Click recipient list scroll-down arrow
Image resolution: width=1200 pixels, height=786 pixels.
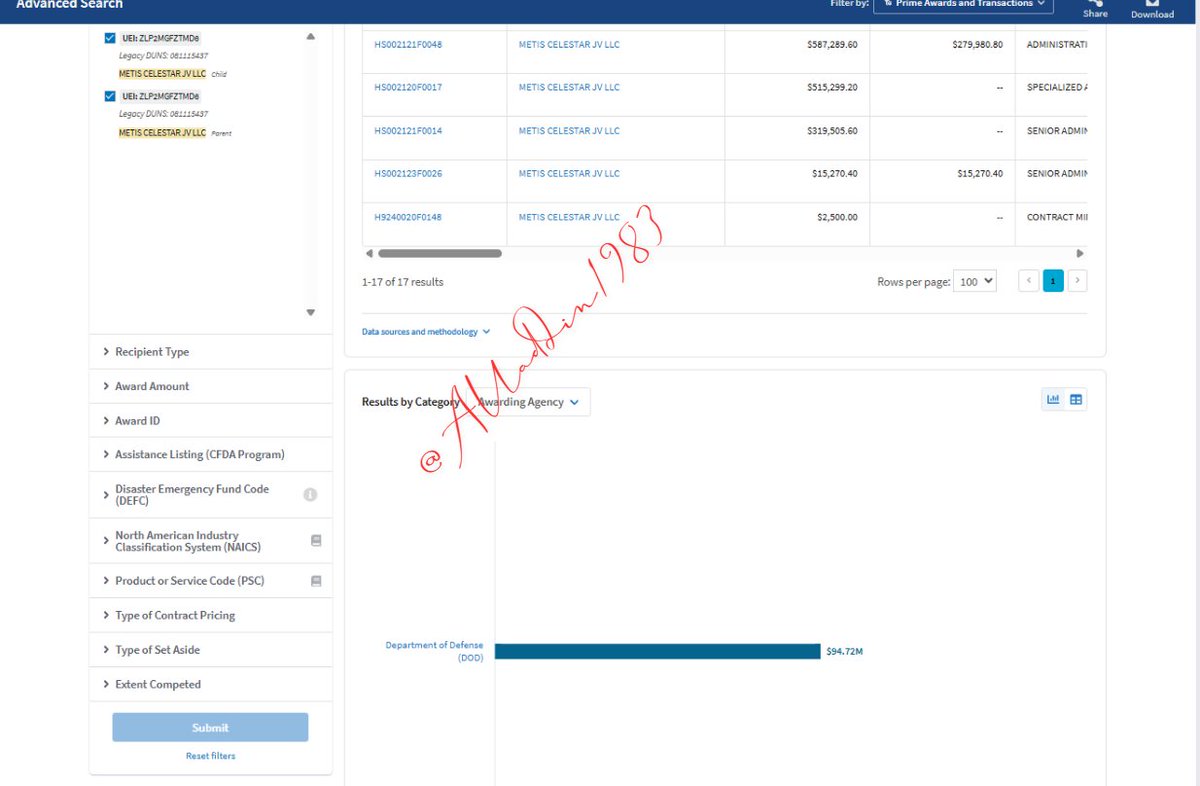(x=310, y=312)
